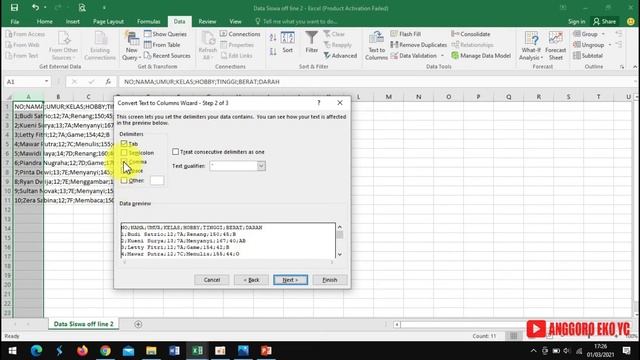The image size is (640, 360).
Task: Expand the Ungroup dropdown arrow
Action: pos(610,45)
